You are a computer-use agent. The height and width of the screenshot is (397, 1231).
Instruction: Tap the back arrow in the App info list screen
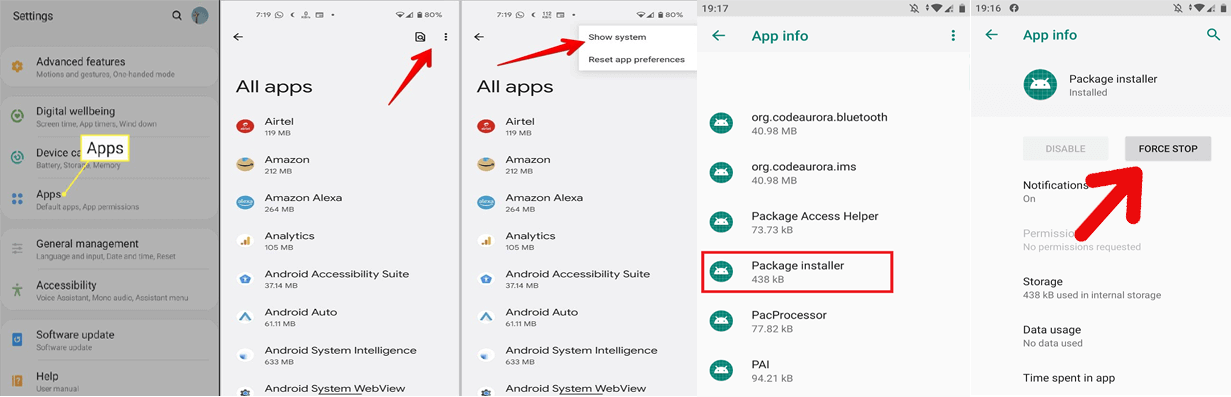pyautogui.click(x=718, y=35)
